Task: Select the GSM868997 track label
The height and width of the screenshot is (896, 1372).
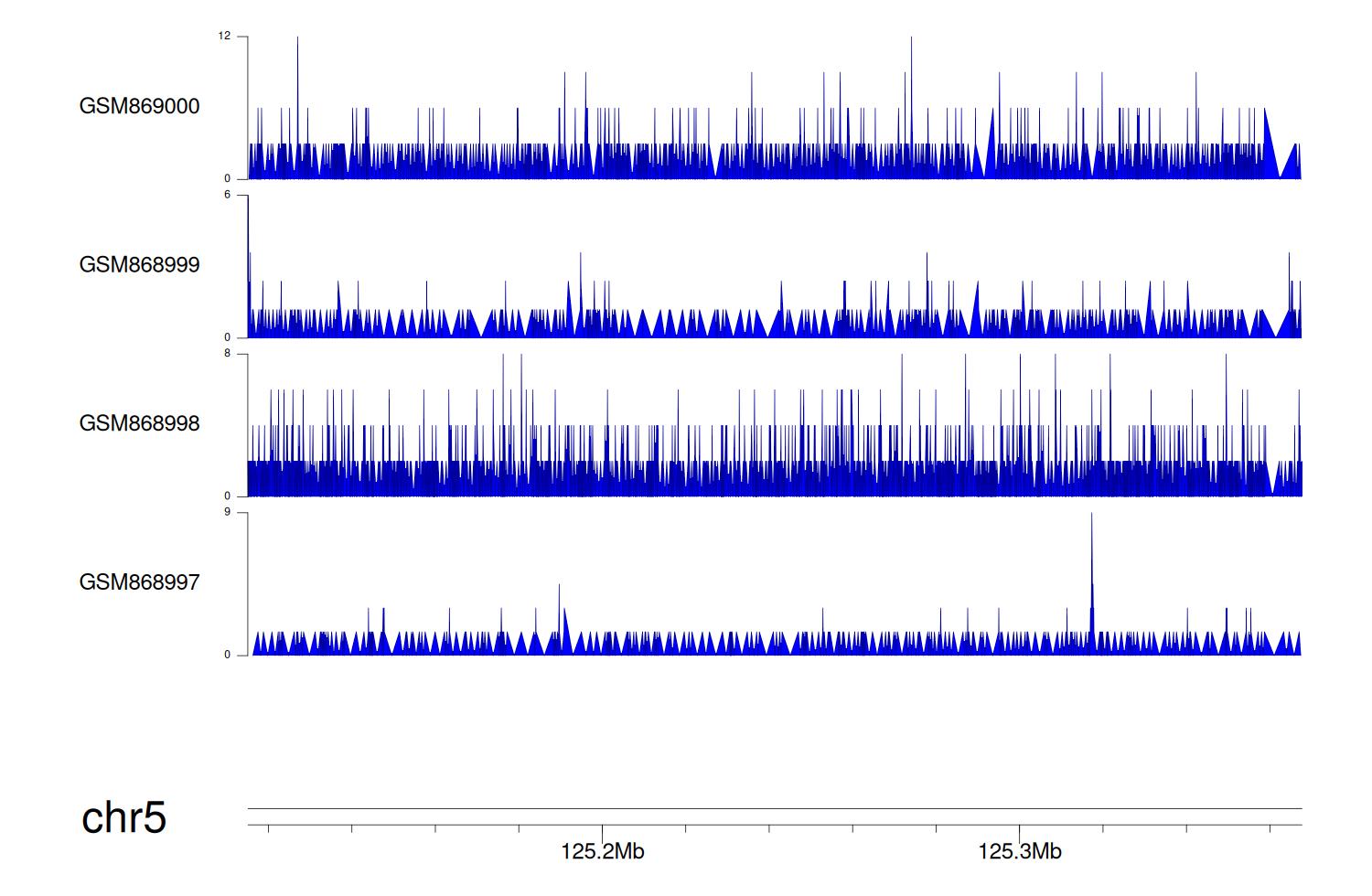Action: (139, 582)
